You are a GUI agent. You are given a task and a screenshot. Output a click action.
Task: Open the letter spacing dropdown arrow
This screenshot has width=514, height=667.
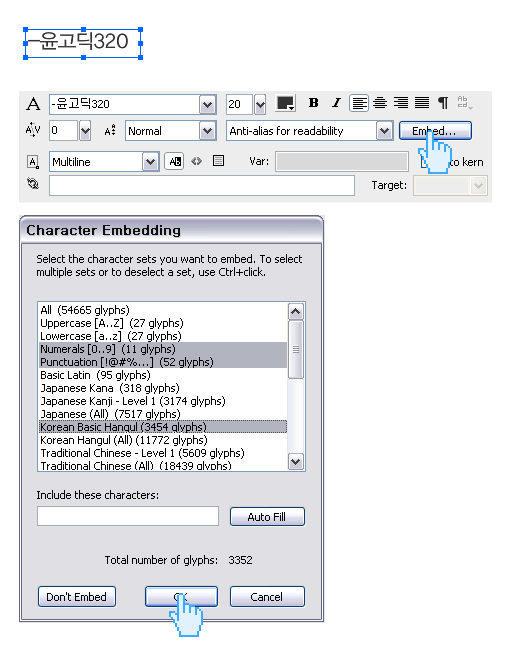point(85,131)
